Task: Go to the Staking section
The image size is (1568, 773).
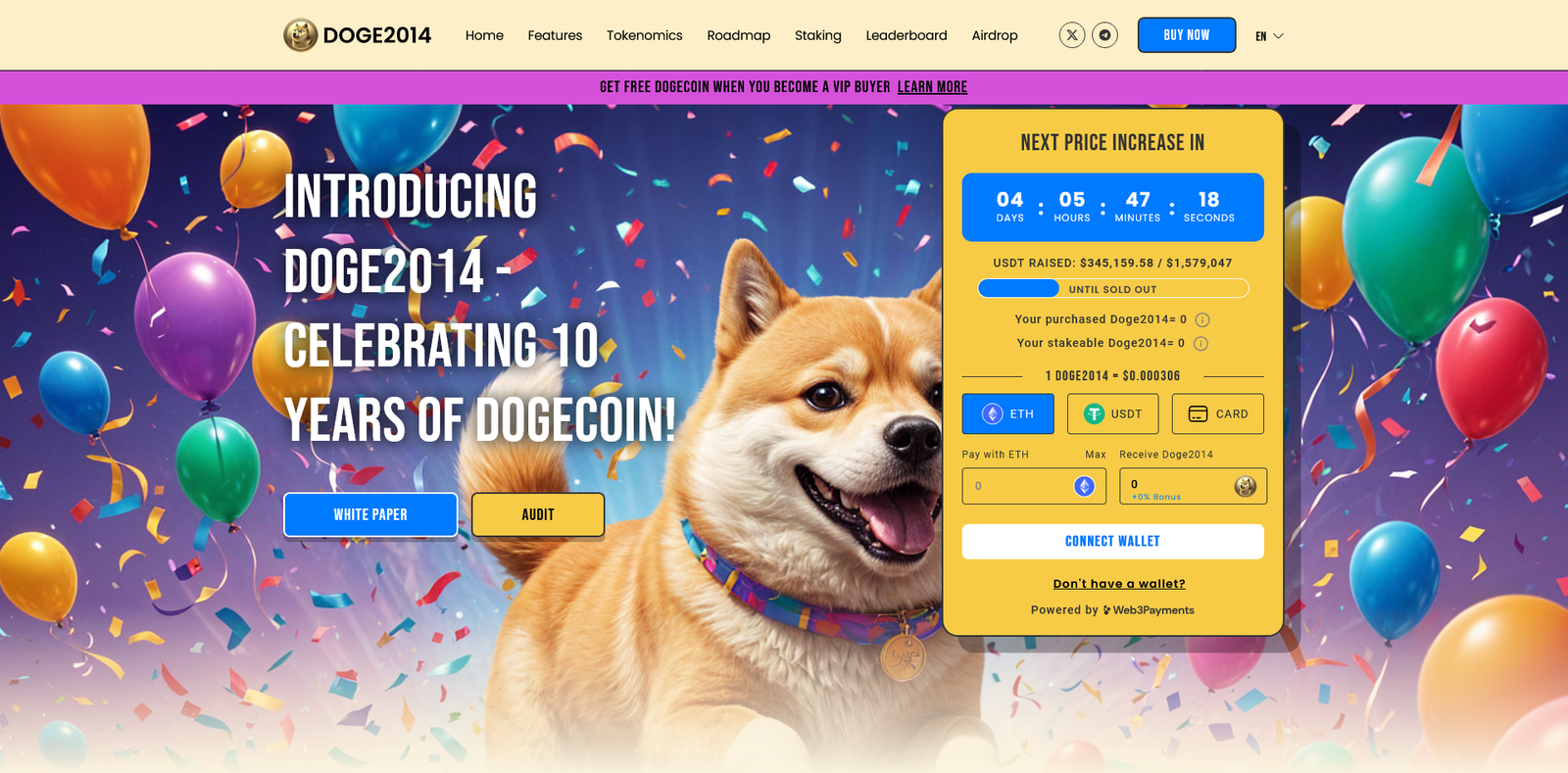Action: point(818,35)
